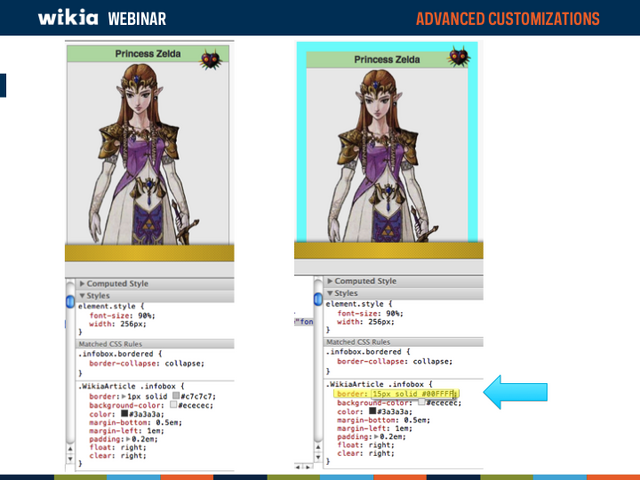Expand padding shorthand triangle in left panel

pos(128,439)
